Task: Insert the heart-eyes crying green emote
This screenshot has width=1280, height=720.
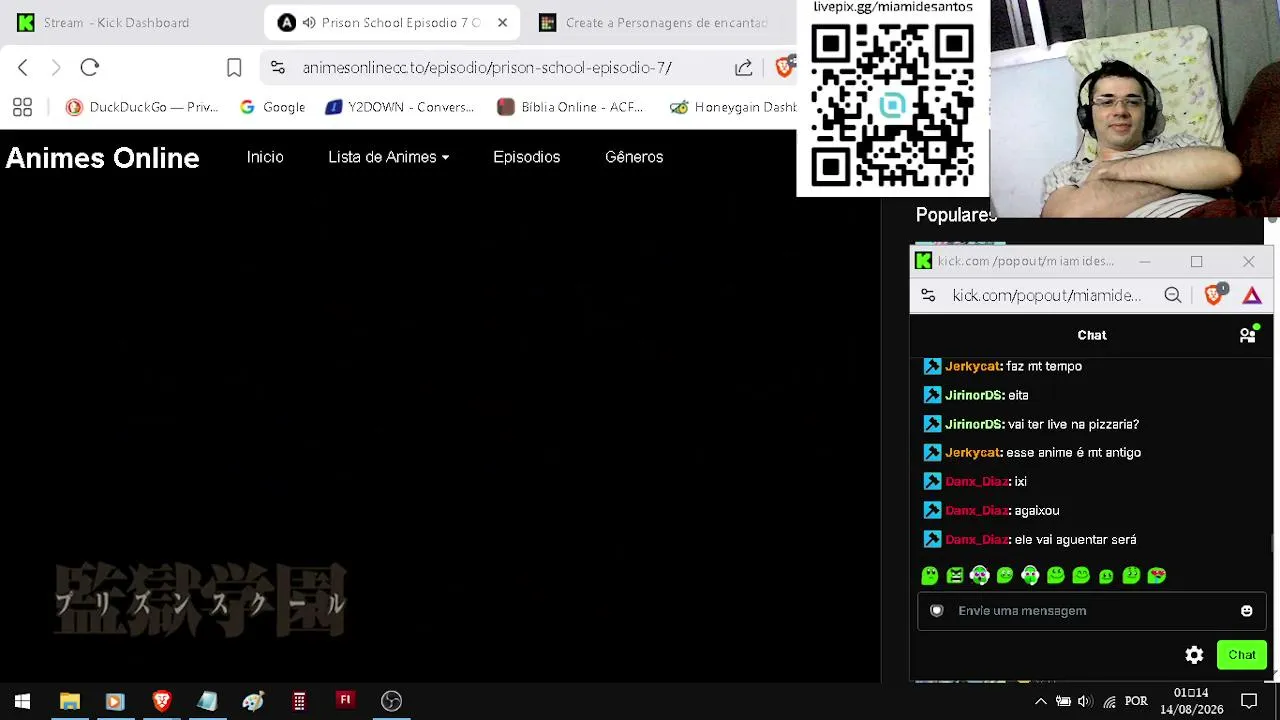Action: (x=1156, y=575)
